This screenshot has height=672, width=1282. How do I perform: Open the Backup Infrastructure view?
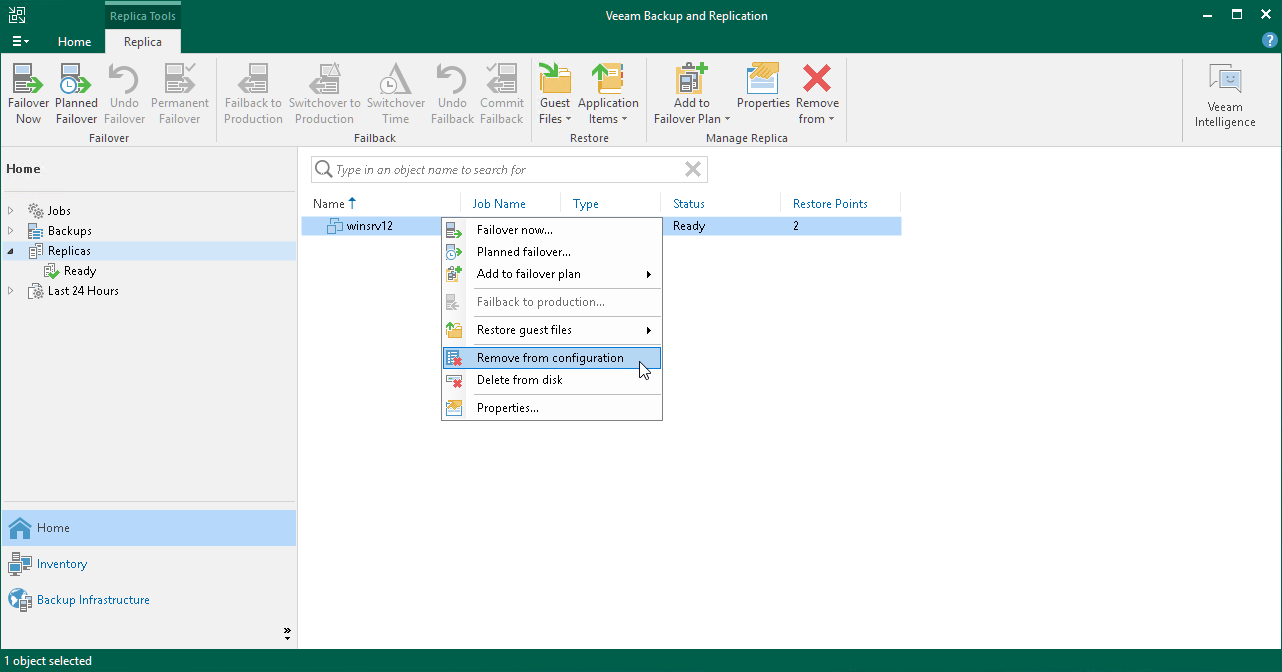[149, 600]
